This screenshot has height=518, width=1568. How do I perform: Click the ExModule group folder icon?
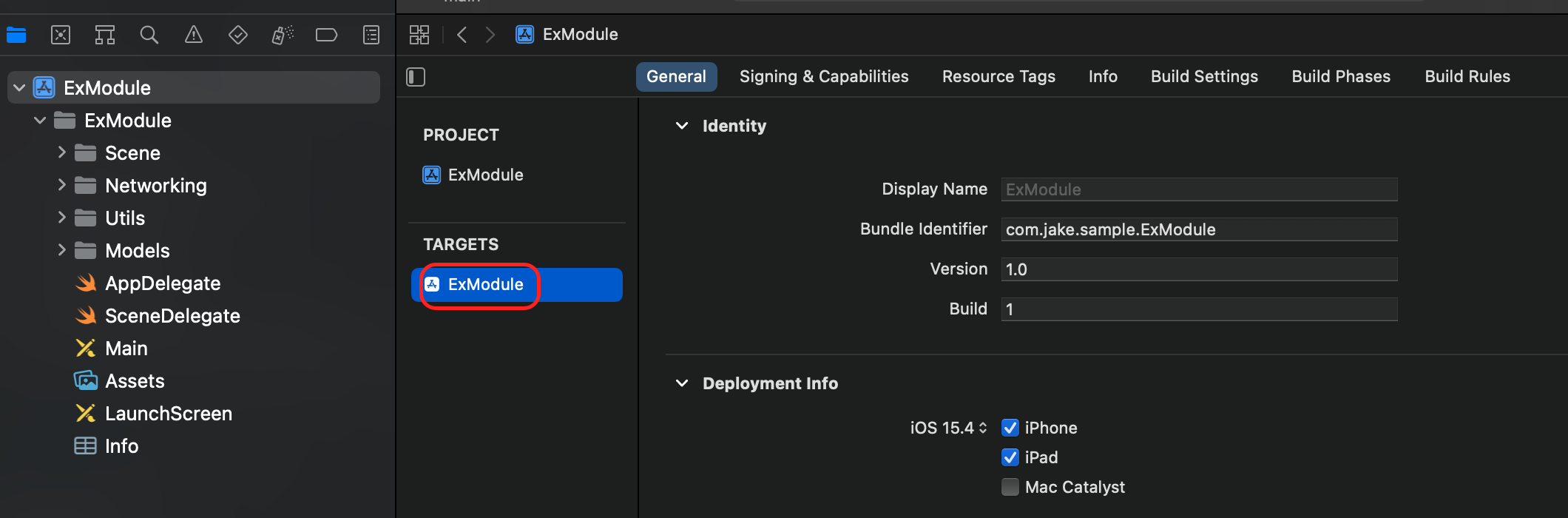pyautogui.click(x=65, y=121)
